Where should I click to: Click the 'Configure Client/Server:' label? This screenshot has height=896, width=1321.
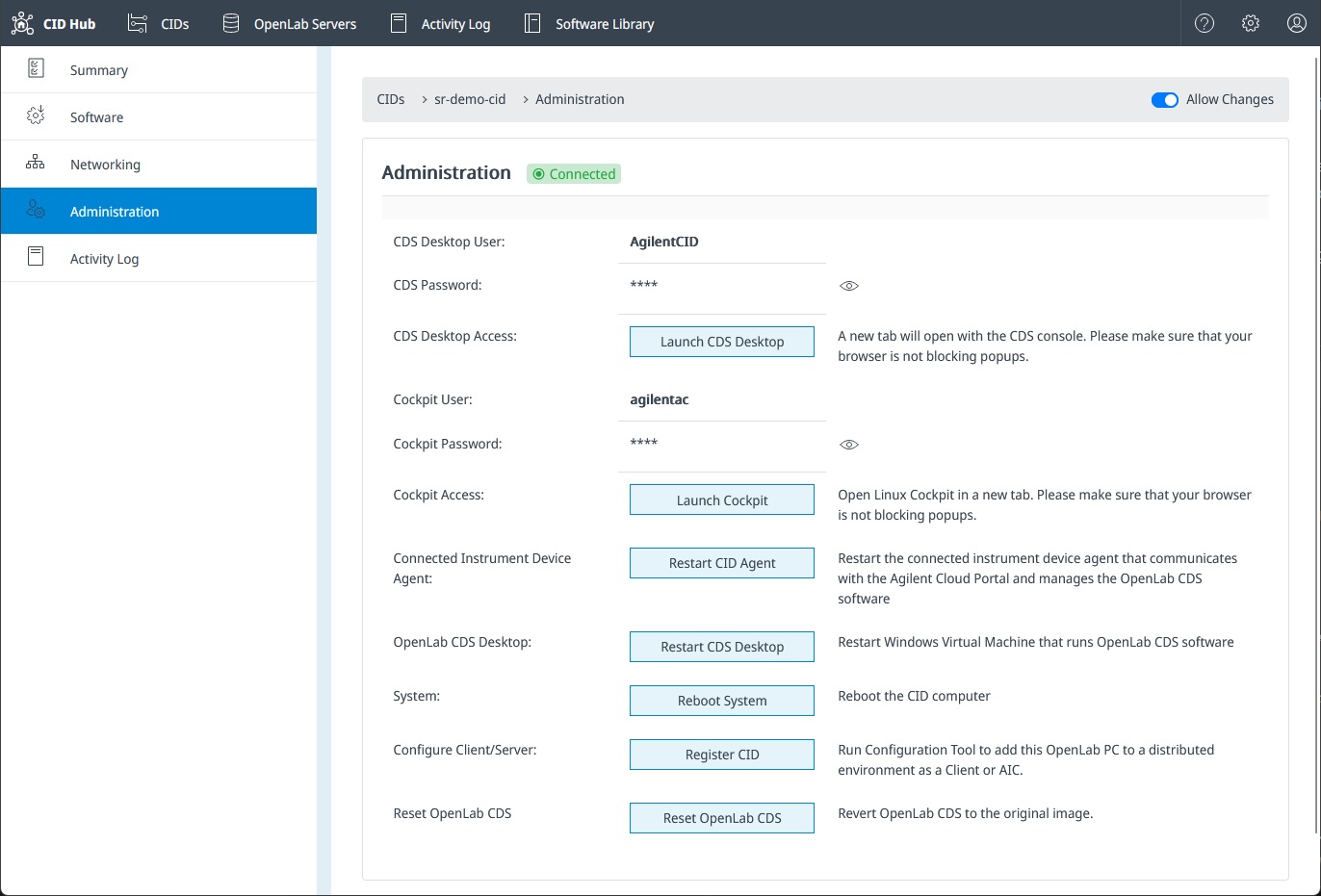465,750
